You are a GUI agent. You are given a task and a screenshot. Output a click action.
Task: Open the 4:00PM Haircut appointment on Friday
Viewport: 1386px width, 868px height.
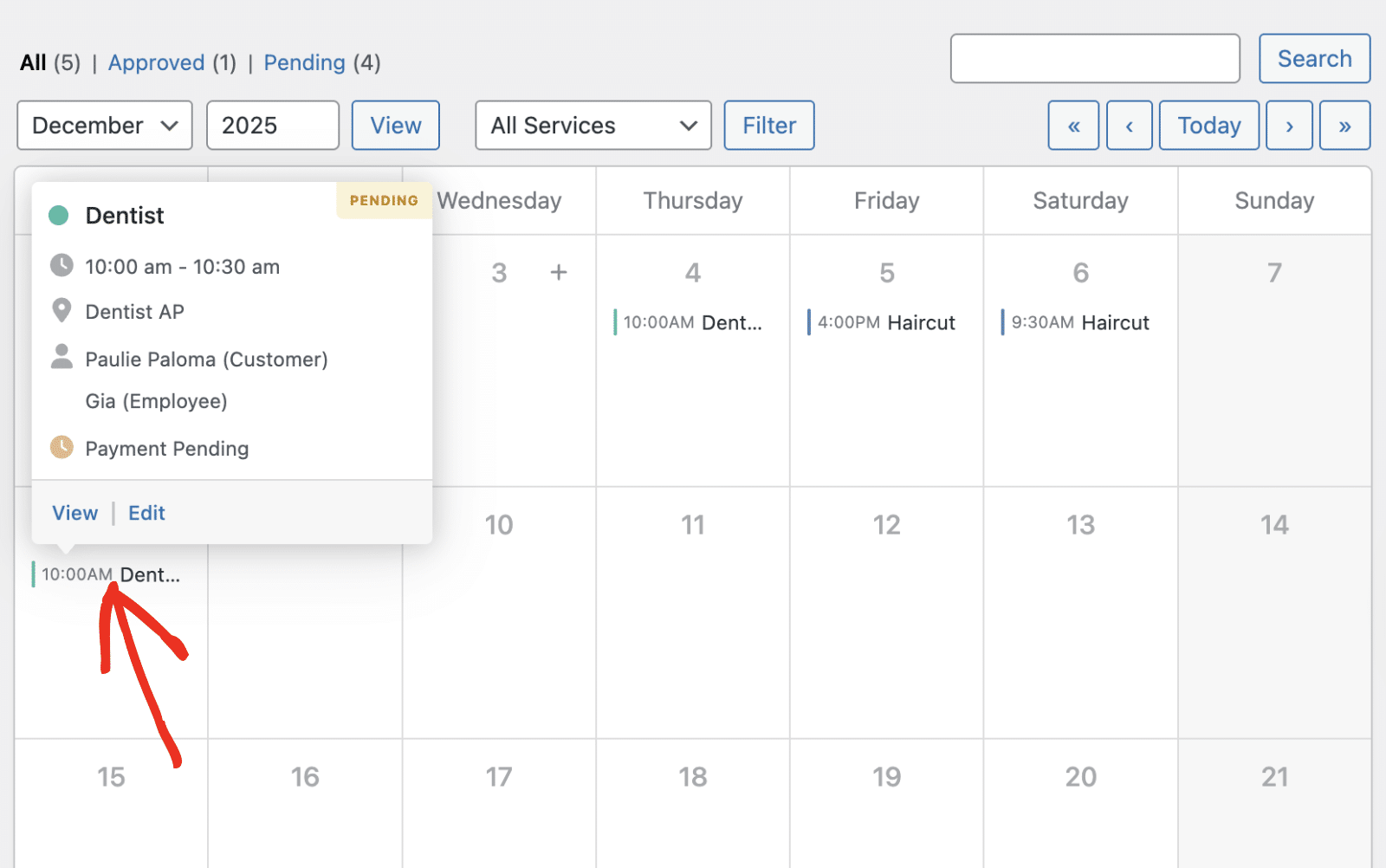point(885,323)
